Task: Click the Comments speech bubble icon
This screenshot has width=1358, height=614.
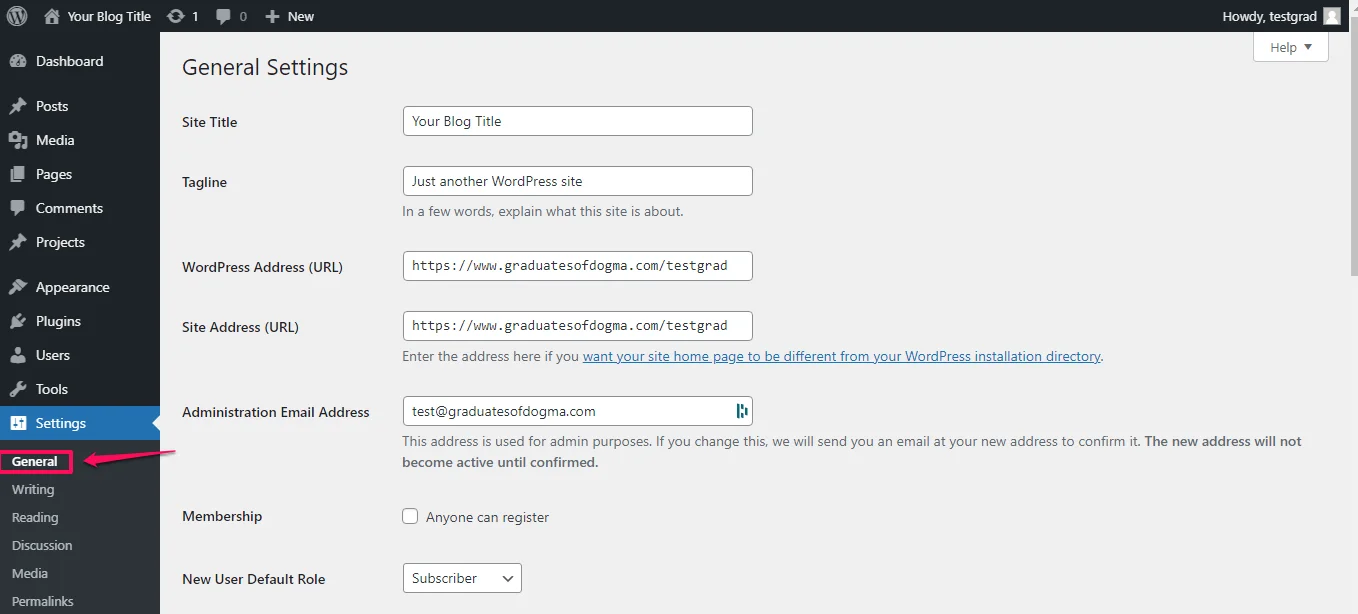Action: 20,208
